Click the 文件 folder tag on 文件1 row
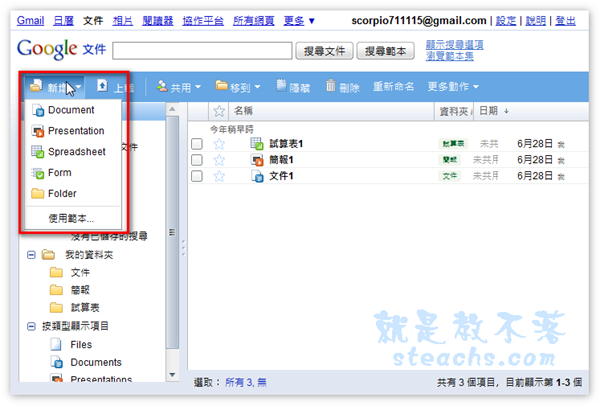Viewport: 600px width, 406px height. coord(450,176)
